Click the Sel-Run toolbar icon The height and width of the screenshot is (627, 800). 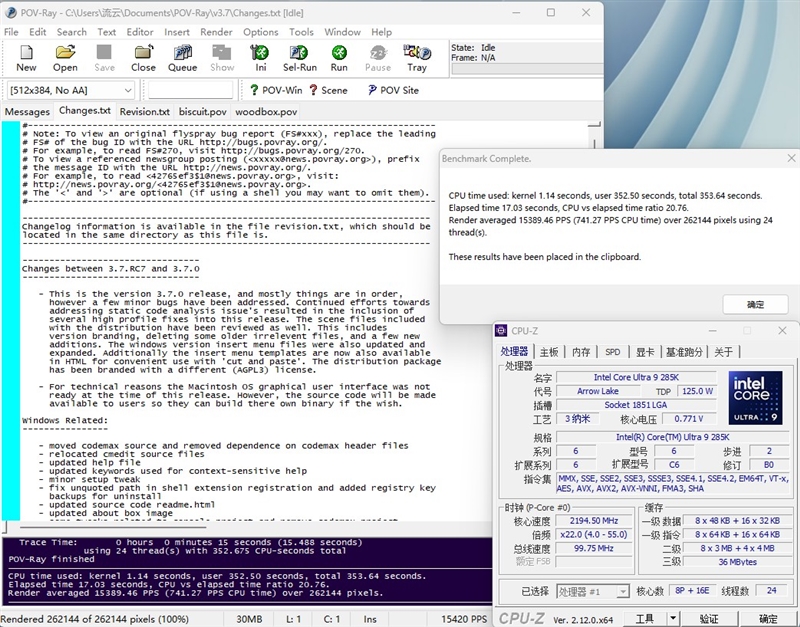pyautogui.click(x=299, y=56)
